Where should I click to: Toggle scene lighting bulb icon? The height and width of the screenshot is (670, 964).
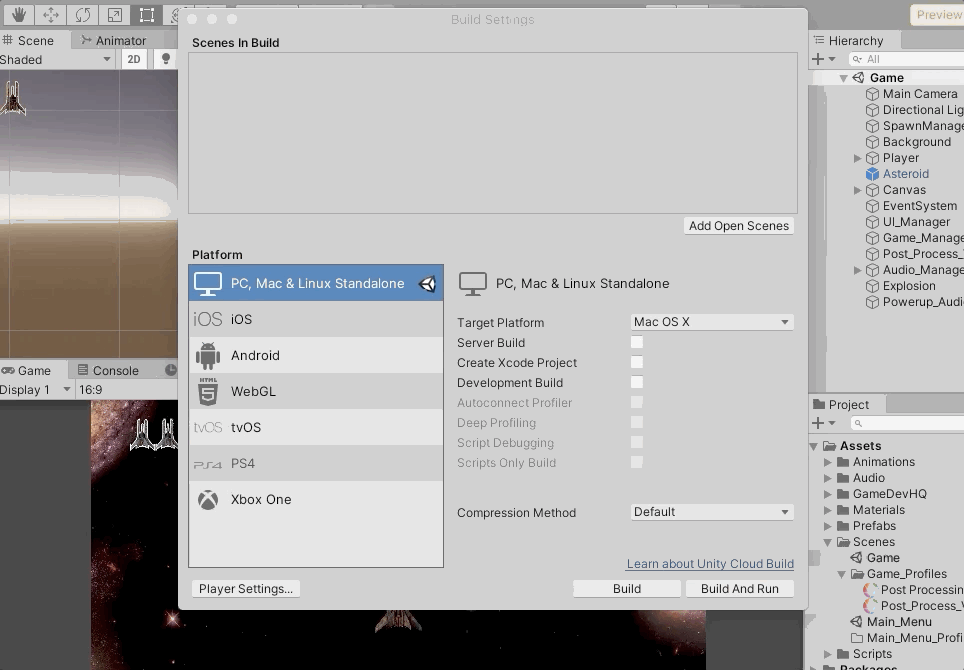(165, 59)
